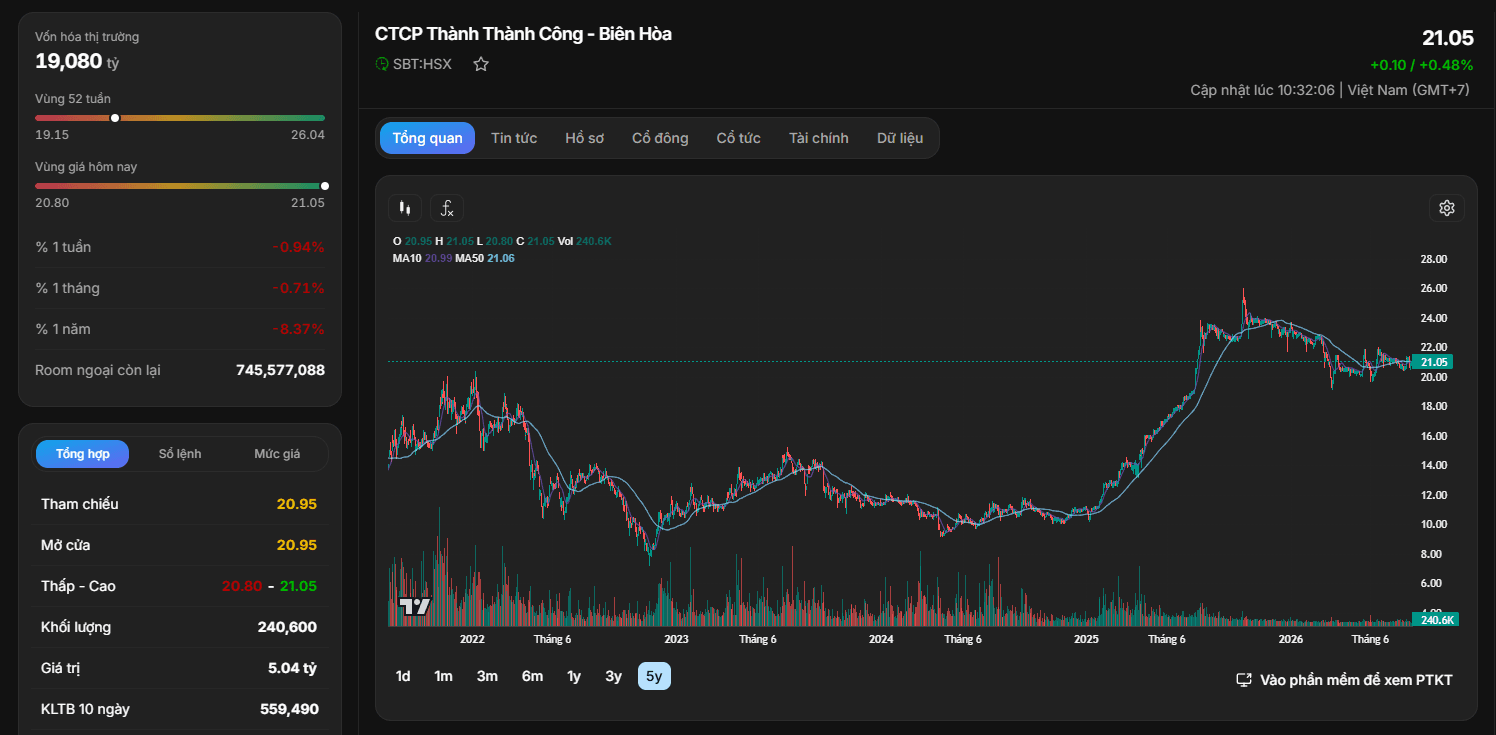Open the indicators function icon
Image resolution: width=1496 pixels, height=735 pixels.
point(447,208)
